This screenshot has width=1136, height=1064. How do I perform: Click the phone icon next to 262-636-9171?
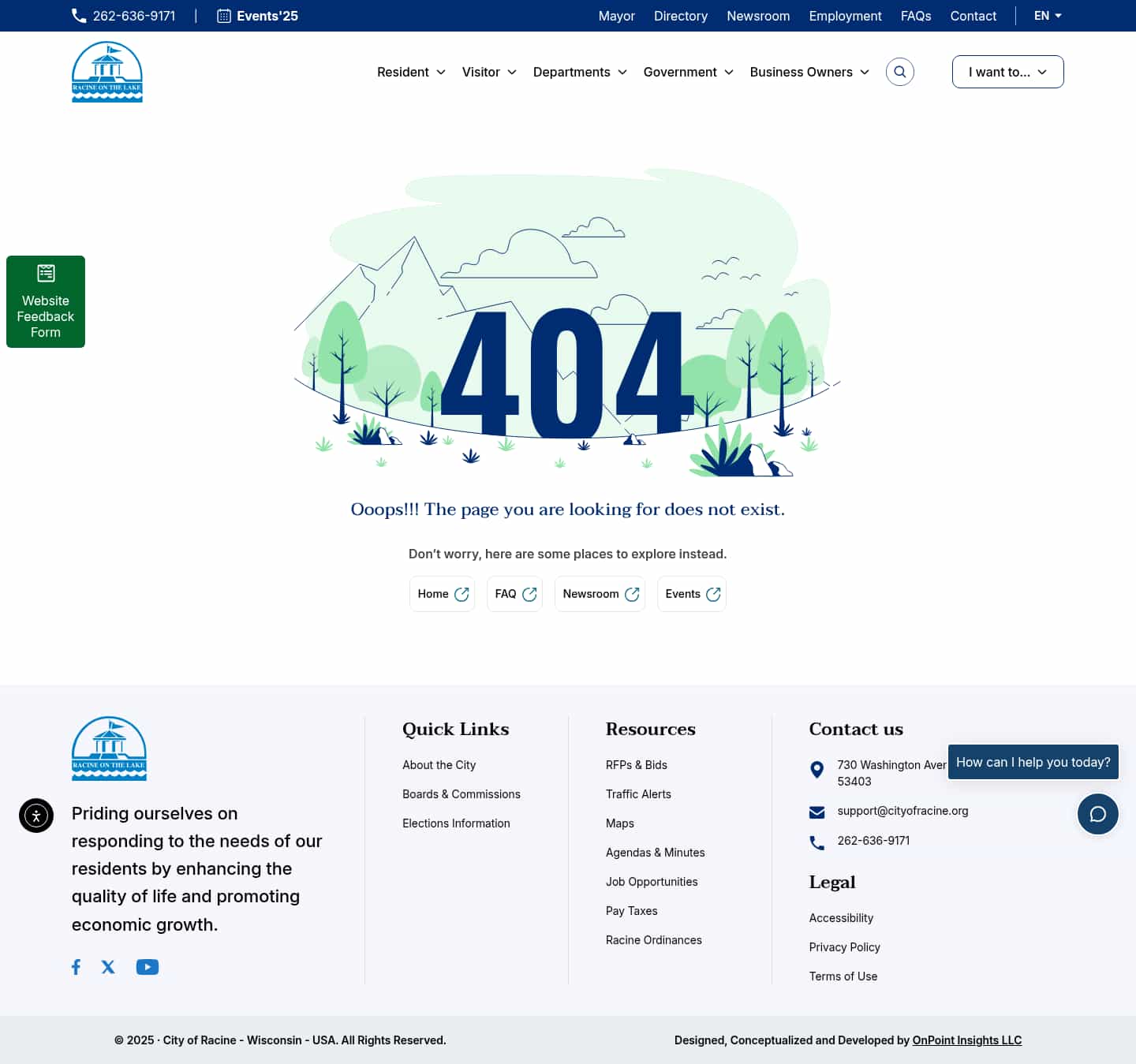(78, 15)
